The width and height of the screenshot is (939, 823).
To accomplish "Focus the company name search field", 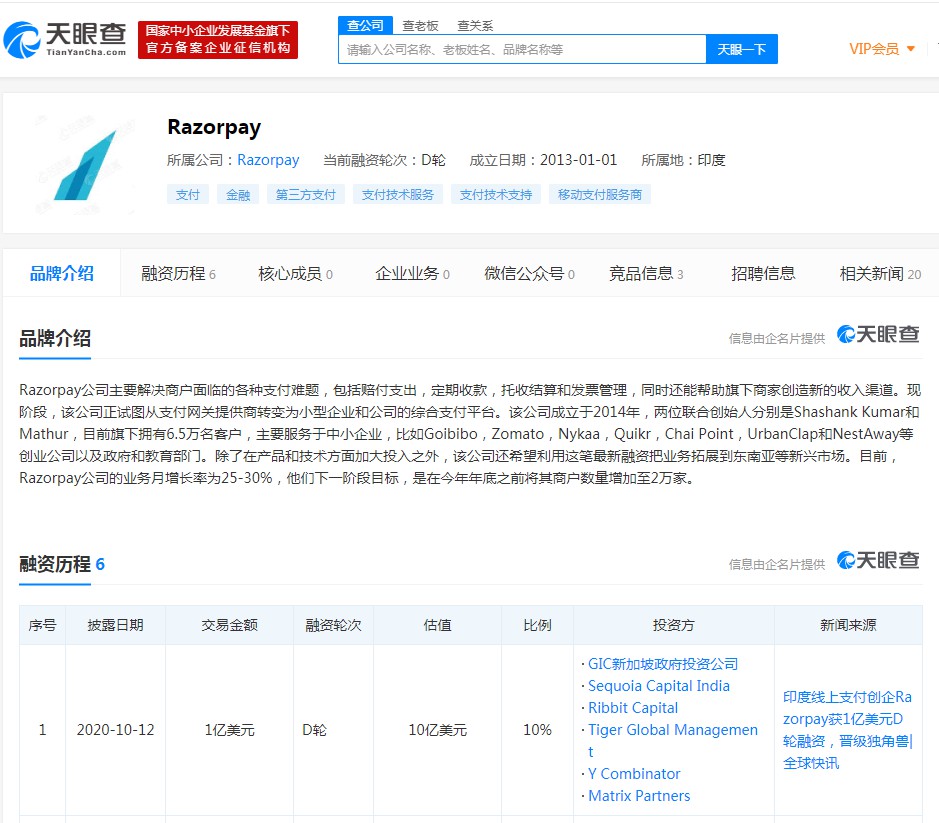I will pyautogui.click(x=522, y=49).
